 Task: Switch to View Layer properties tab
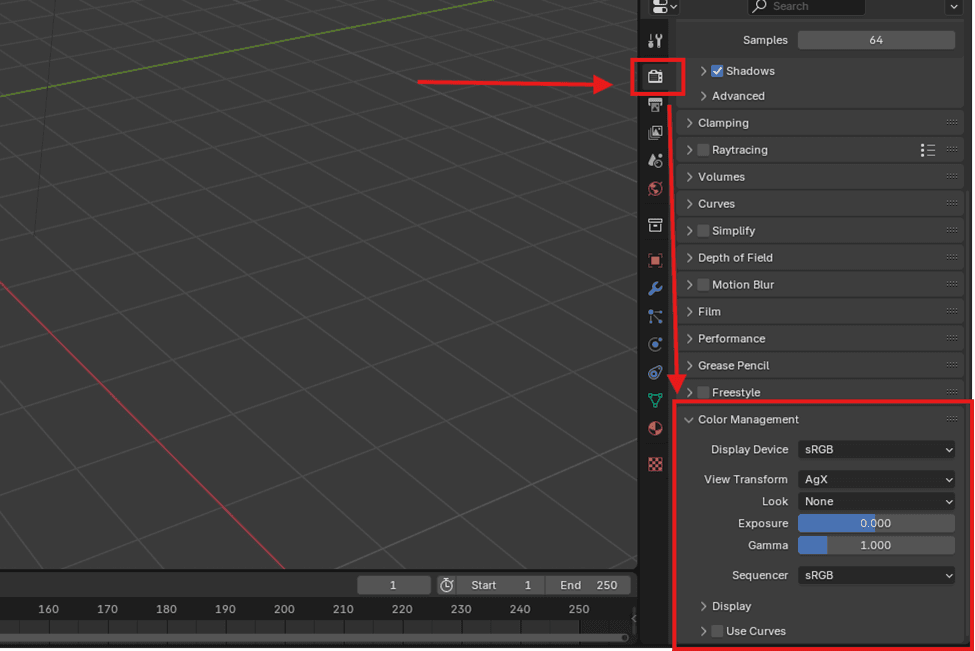[x=656, y=132]
